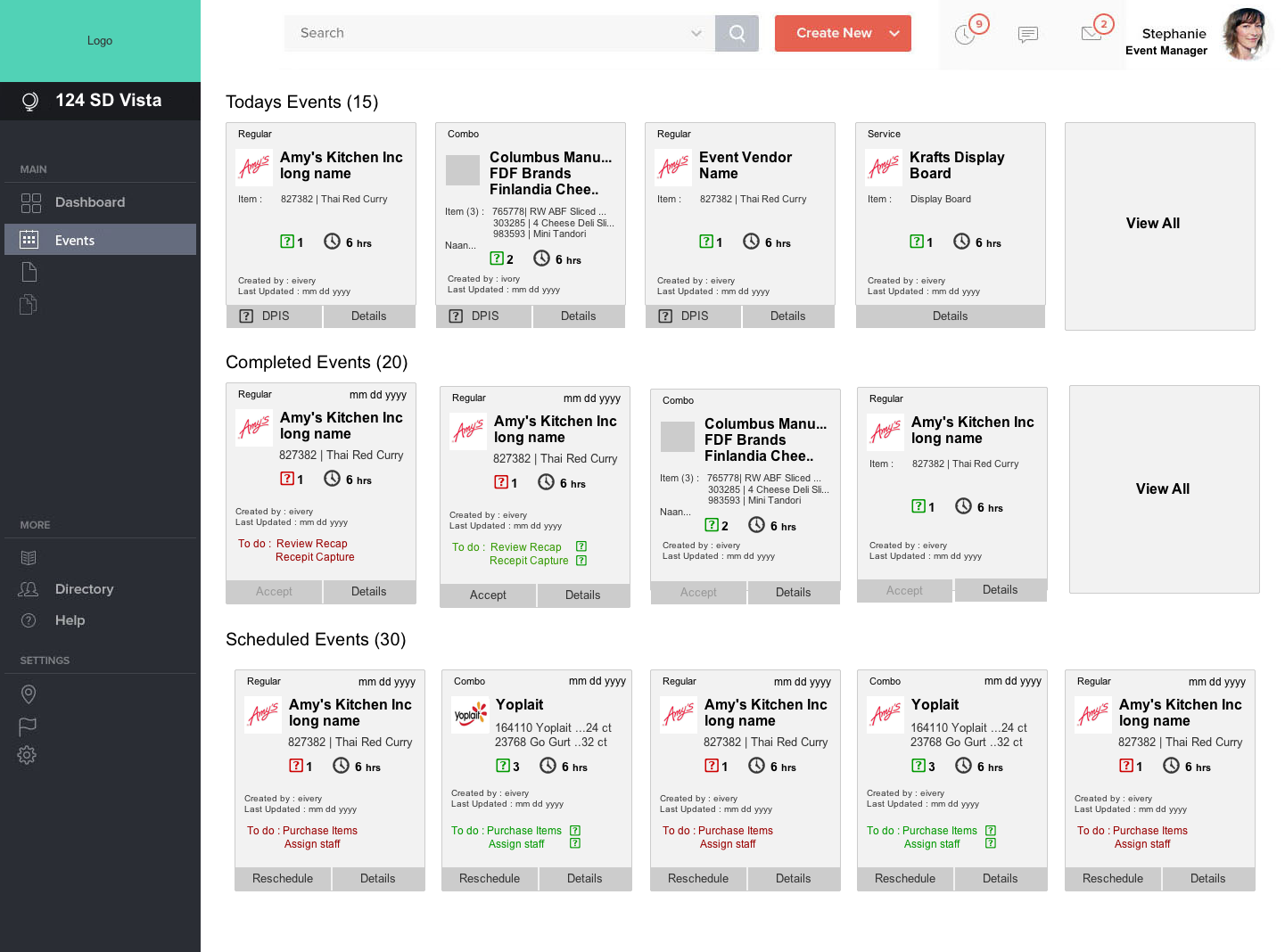This screenshot has height=952, width=1285.
Task: Click into the Search input field
Action: click(490, 33)
